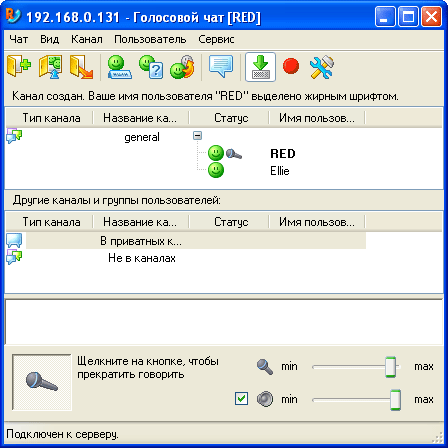The height and width of the screenshot is (448, 448).
Task: Uncheck the speaker sound checkbox
Action: click(241, 399)
